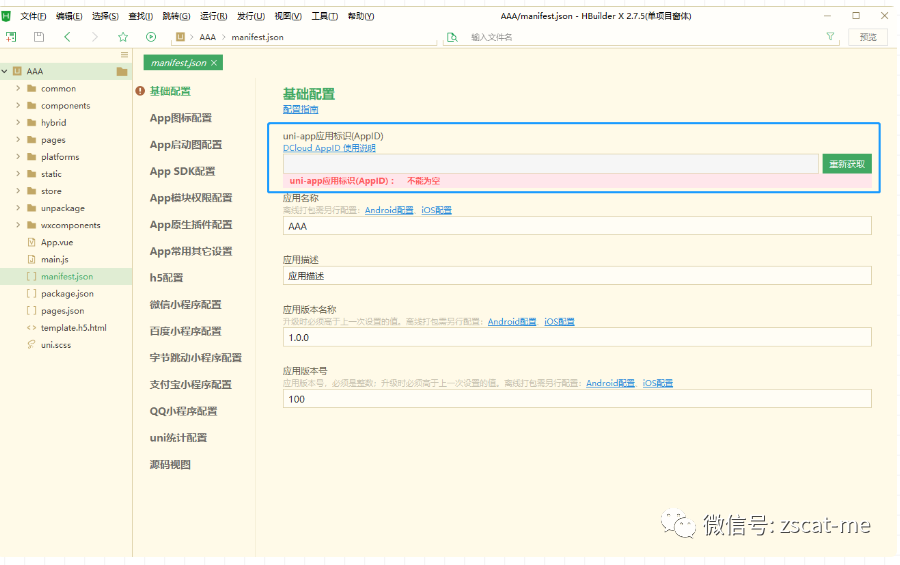Expand the components folder
The image size is (900, 565).
[18, 106]
